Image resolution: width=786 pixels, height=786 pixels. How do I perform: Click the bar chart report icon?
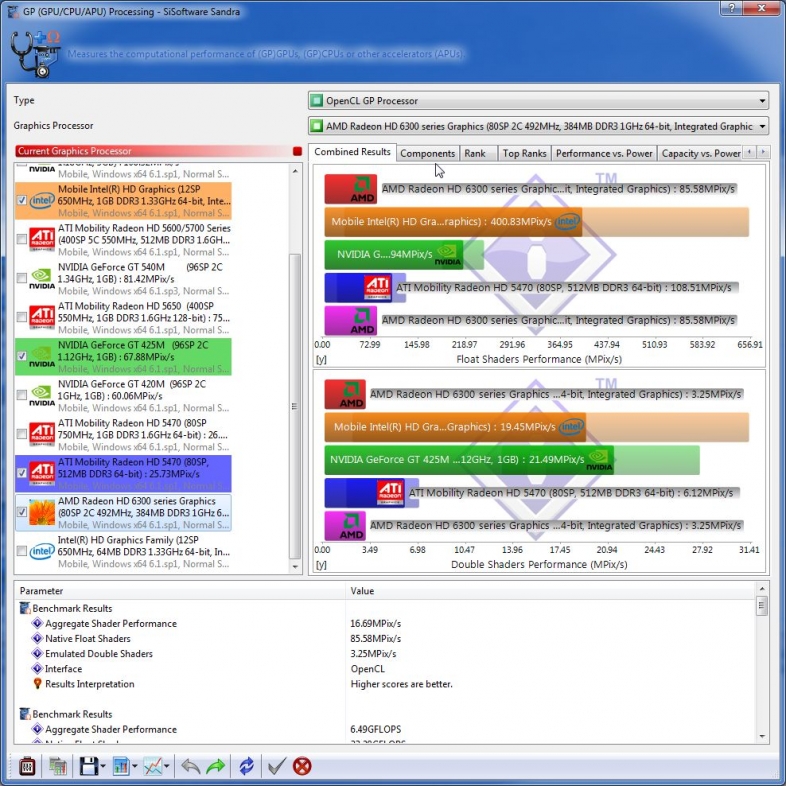121,766
